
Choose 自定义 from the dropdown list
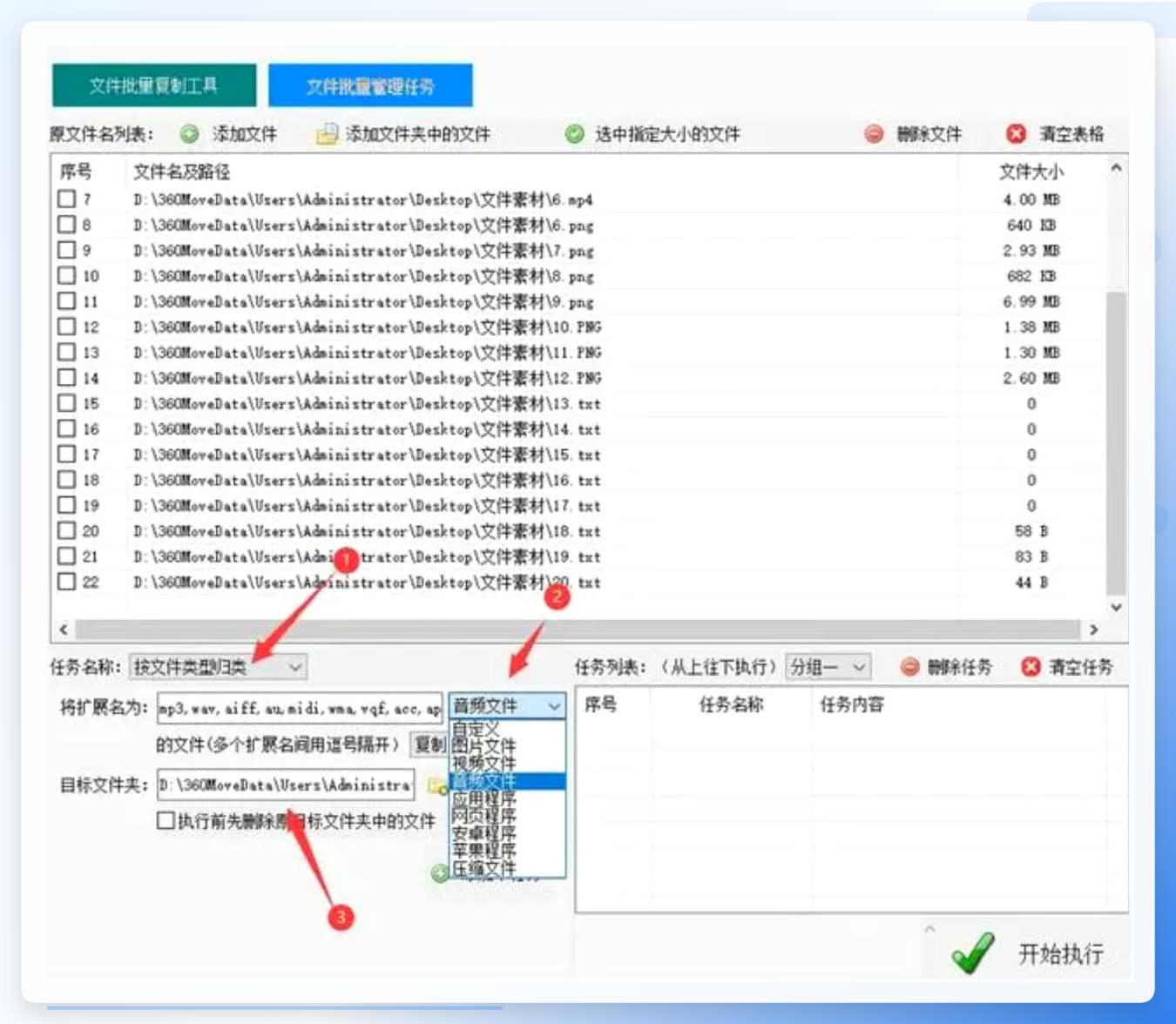pyautogui.click(x=507, y=728)
